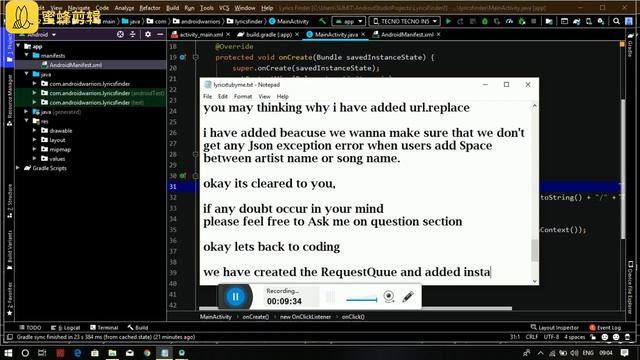Image resolution: width=640 pixels, height=360 pixels.
Task: Click Sync Project with Gradle Files icon
Action: pos(577,21)
